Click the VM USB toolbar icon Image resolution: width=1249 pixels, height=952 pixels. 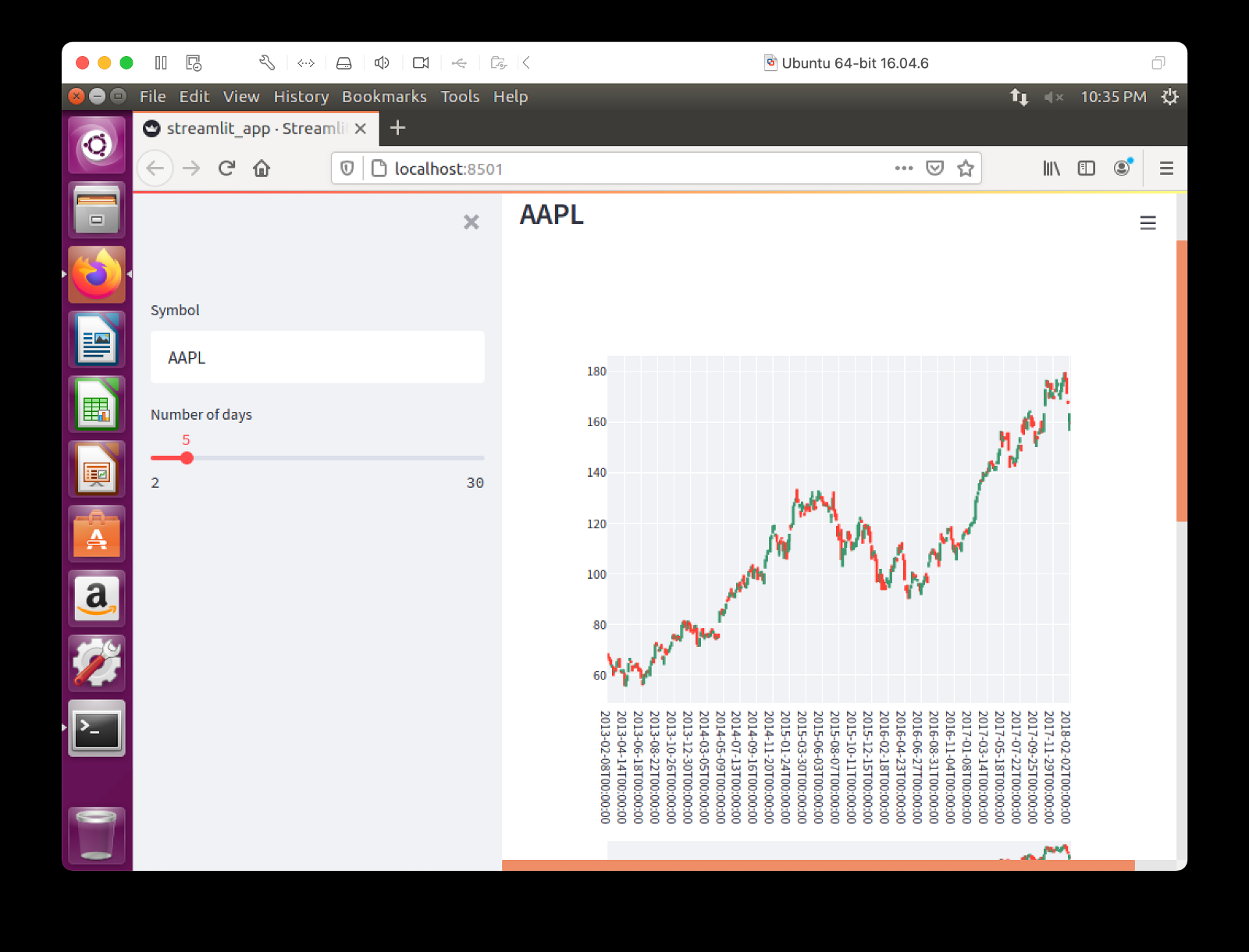tap(459, 62)
